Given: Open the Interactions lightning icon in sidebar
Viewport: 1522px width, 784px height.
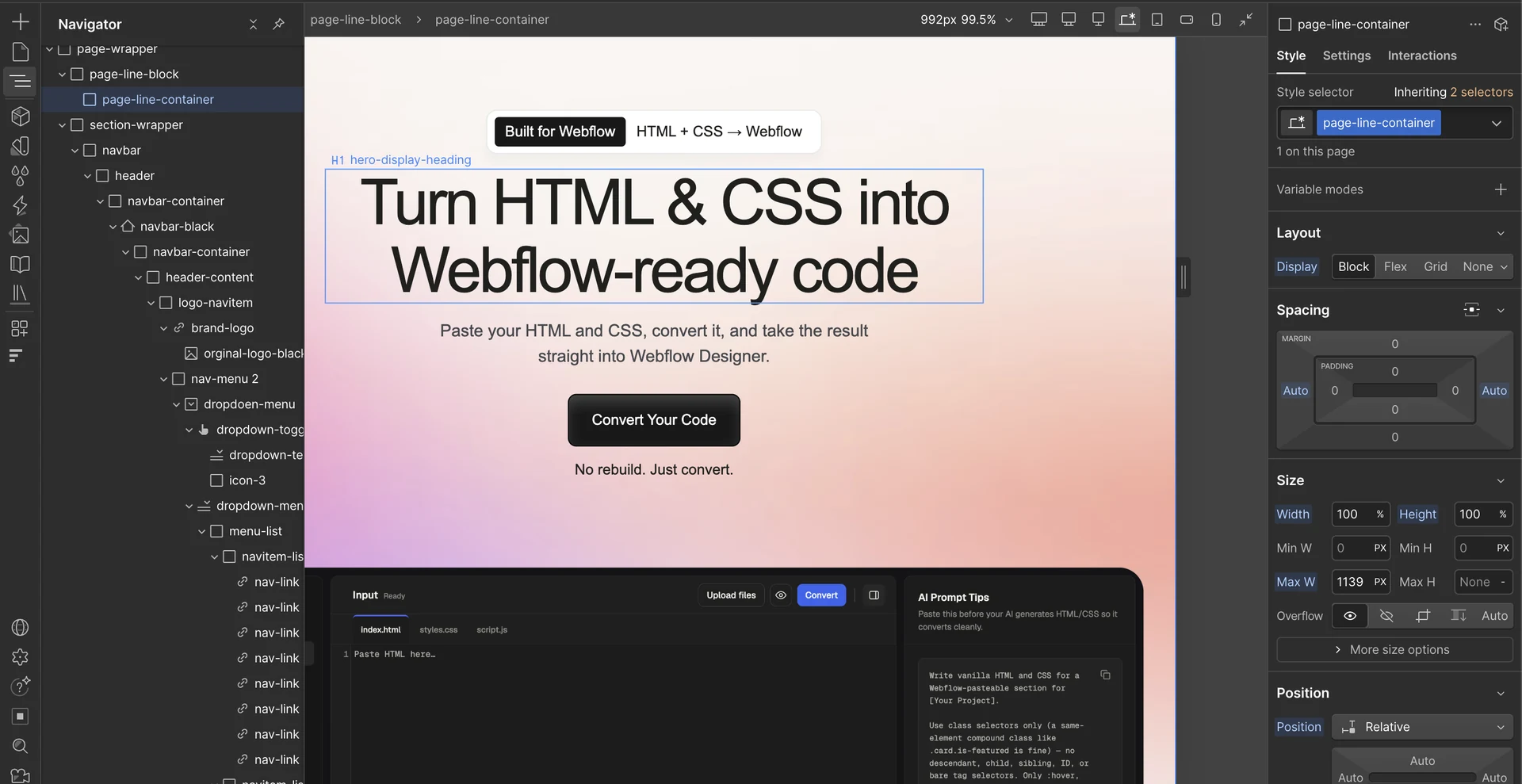Looking at the screenshot, I should [20, 205].
